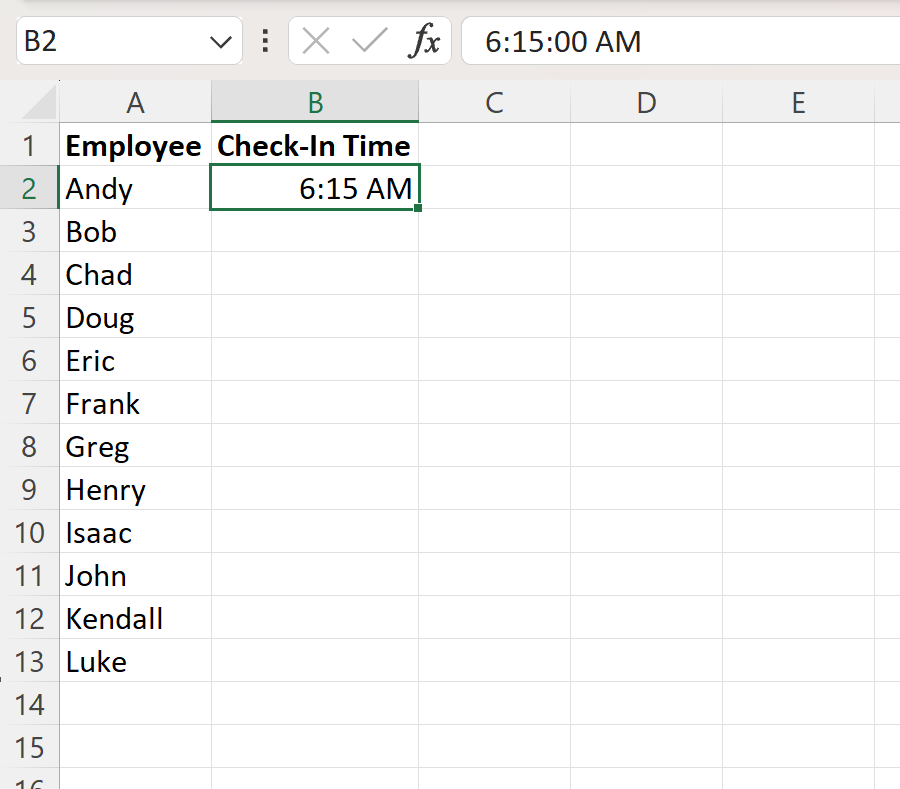Viewport: 900px width, 789px height.
Task: Select the cell containing Bob
Action: click(x=135, y=231)
